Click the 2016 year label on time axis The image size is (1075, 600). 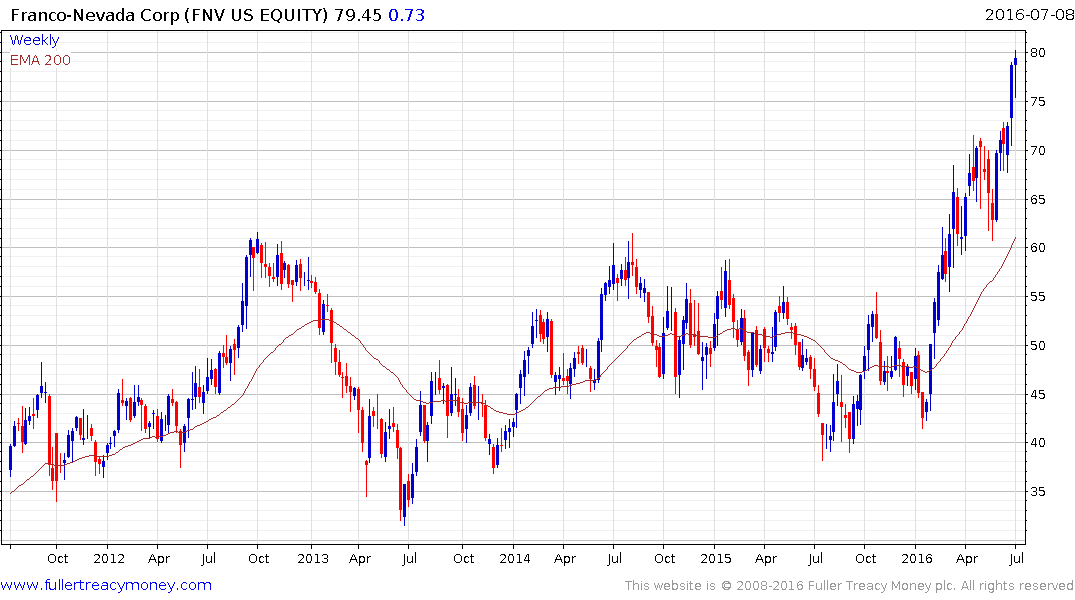coord(917,558)
